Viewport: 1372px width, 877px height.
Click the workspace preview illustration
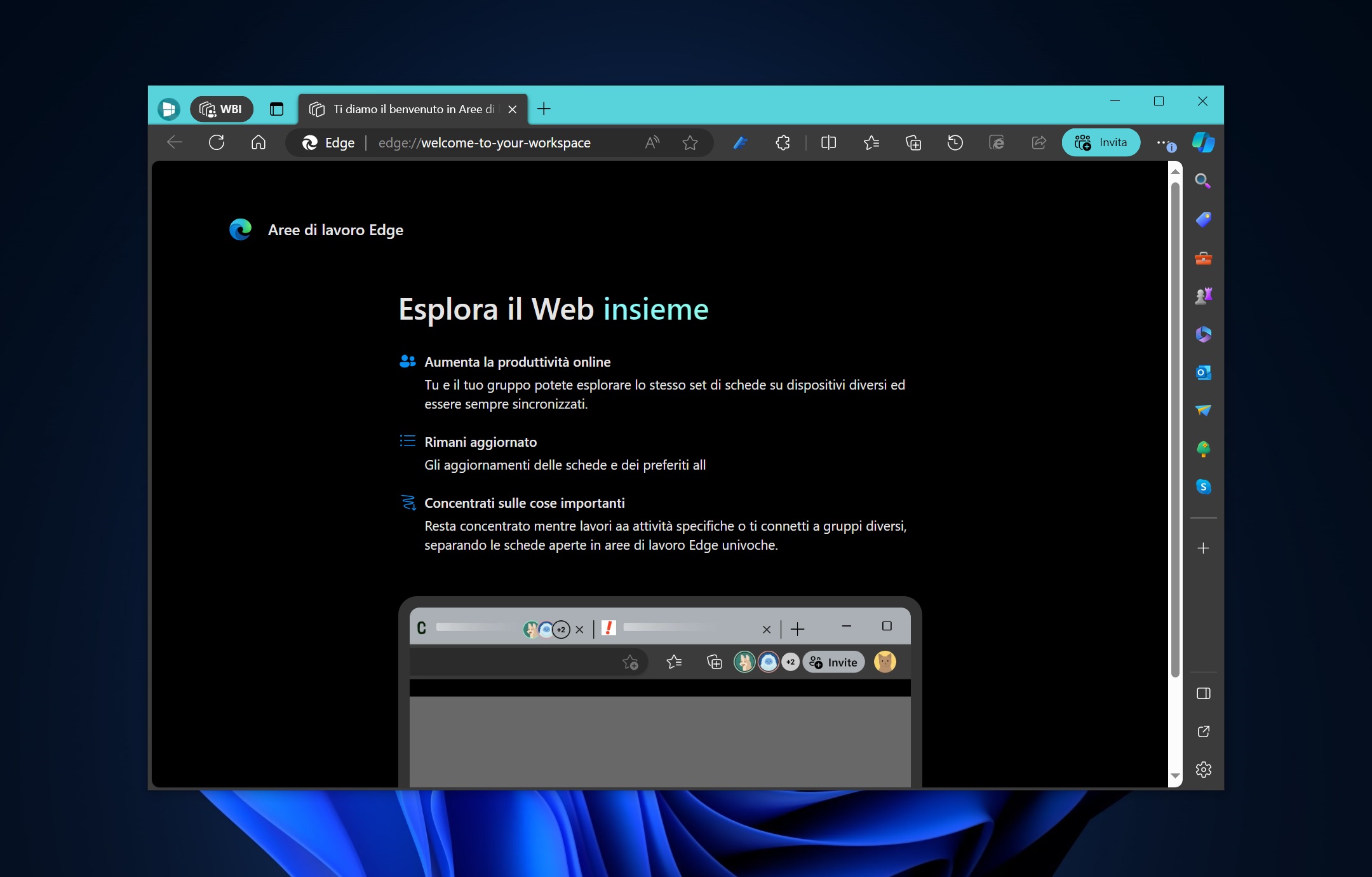click(660, 692)
